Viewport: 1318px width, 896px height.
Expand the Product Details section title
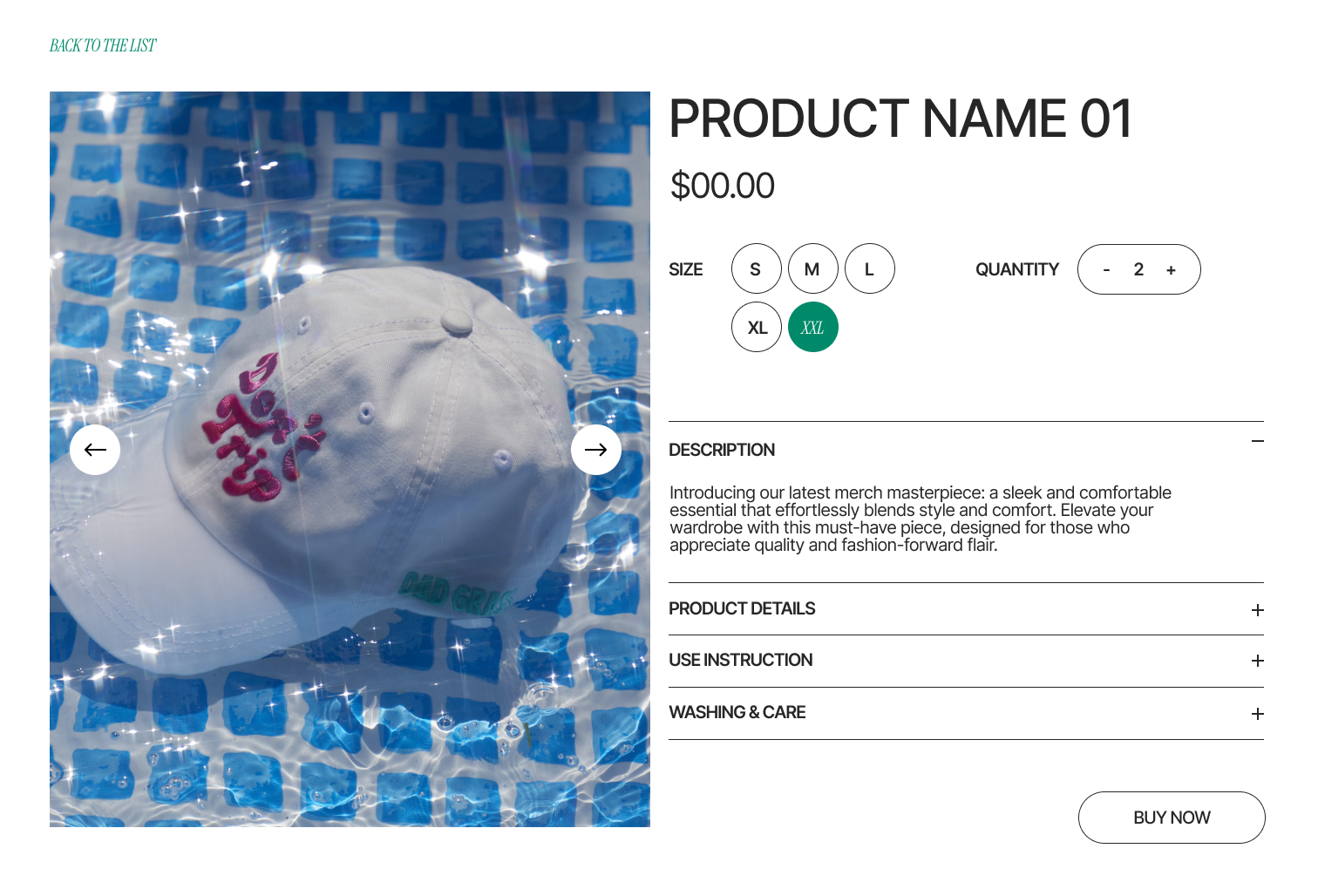click(x=742, y=608)
